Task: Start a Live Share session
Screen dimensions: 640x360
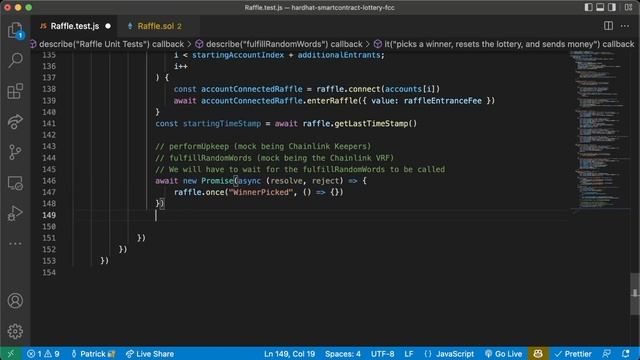Action: coord(150,354)
